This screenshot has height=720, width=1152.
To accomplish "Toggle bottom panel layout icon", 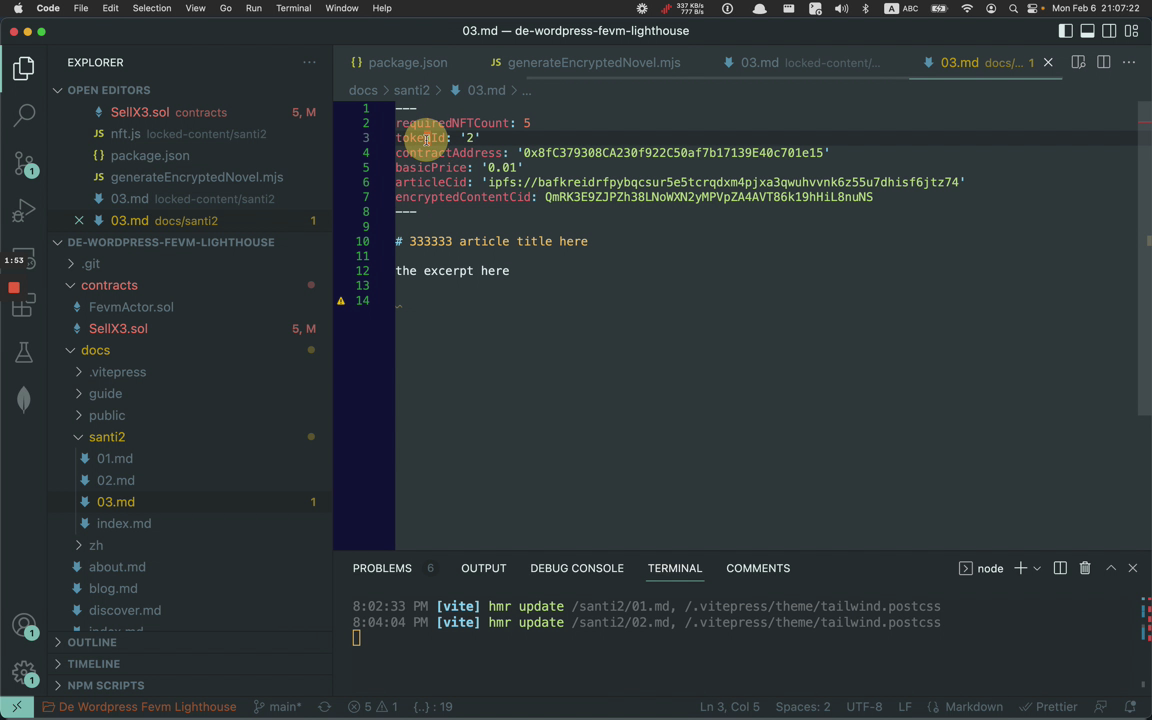I will (1087, 31).
